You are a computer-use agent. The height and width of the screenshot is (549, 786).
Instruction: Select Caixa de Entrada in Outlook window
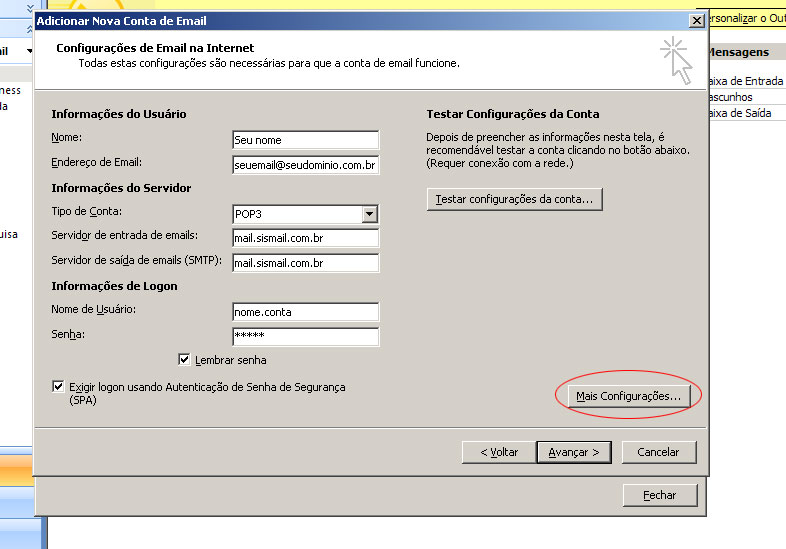point(745,81)
